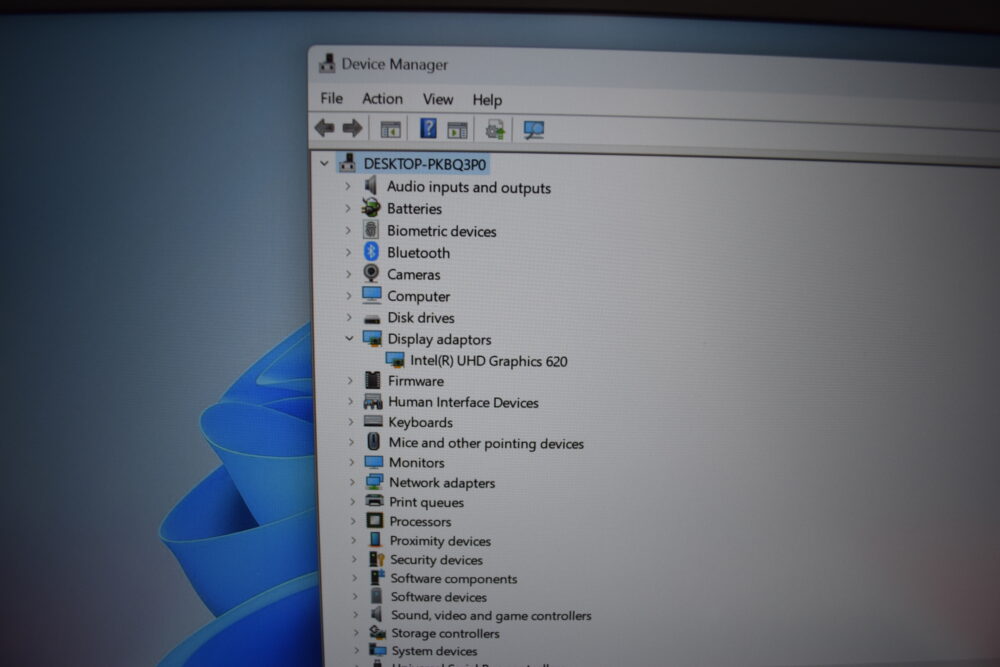Expand the Bluetooth chevron
Viewport: 1000px width, 667px height.
point(348,252)
